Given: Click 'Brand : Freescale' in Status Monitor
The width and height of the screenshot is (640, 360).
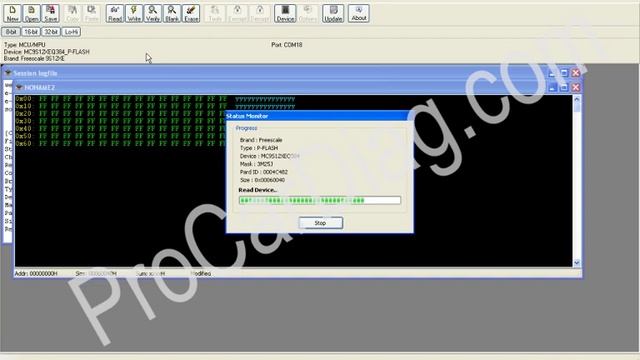Looking at the screenshot, I should [261, 140].
